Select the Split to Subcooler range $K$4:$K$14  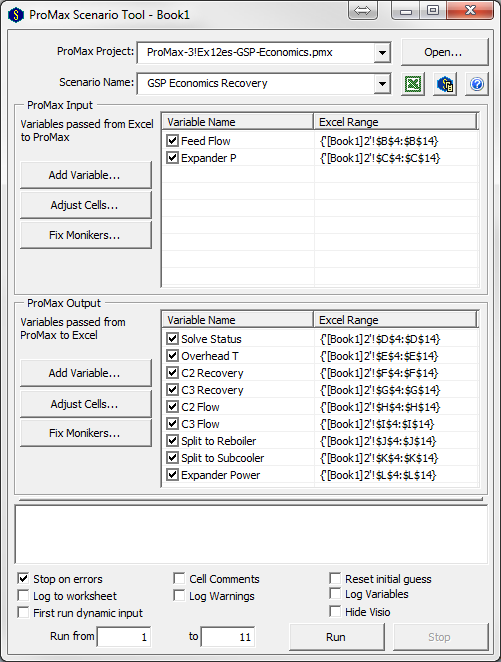[379, 458]
